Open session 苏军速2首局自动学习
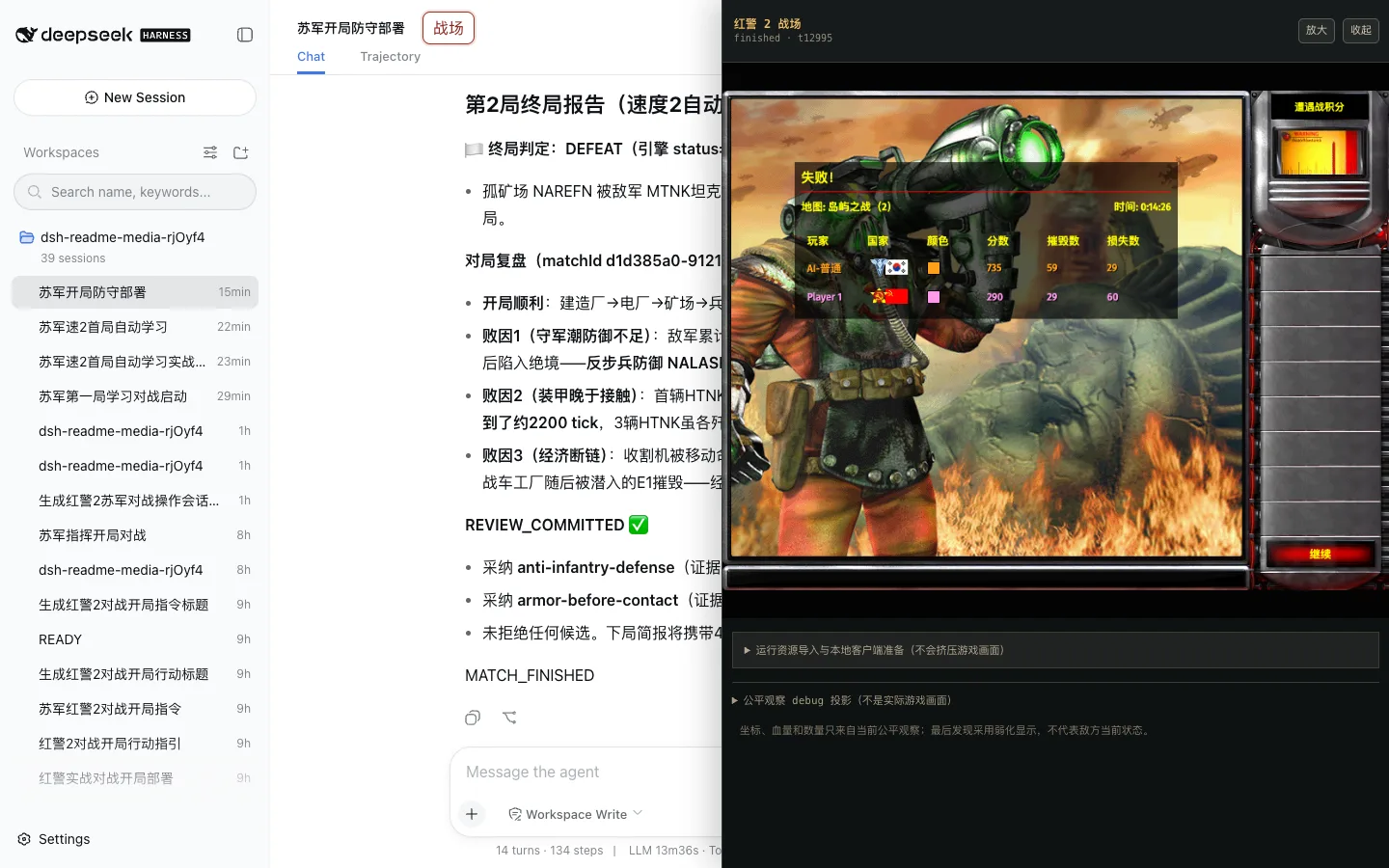This screenshot has width=1389, height=868. pos(135,327)
